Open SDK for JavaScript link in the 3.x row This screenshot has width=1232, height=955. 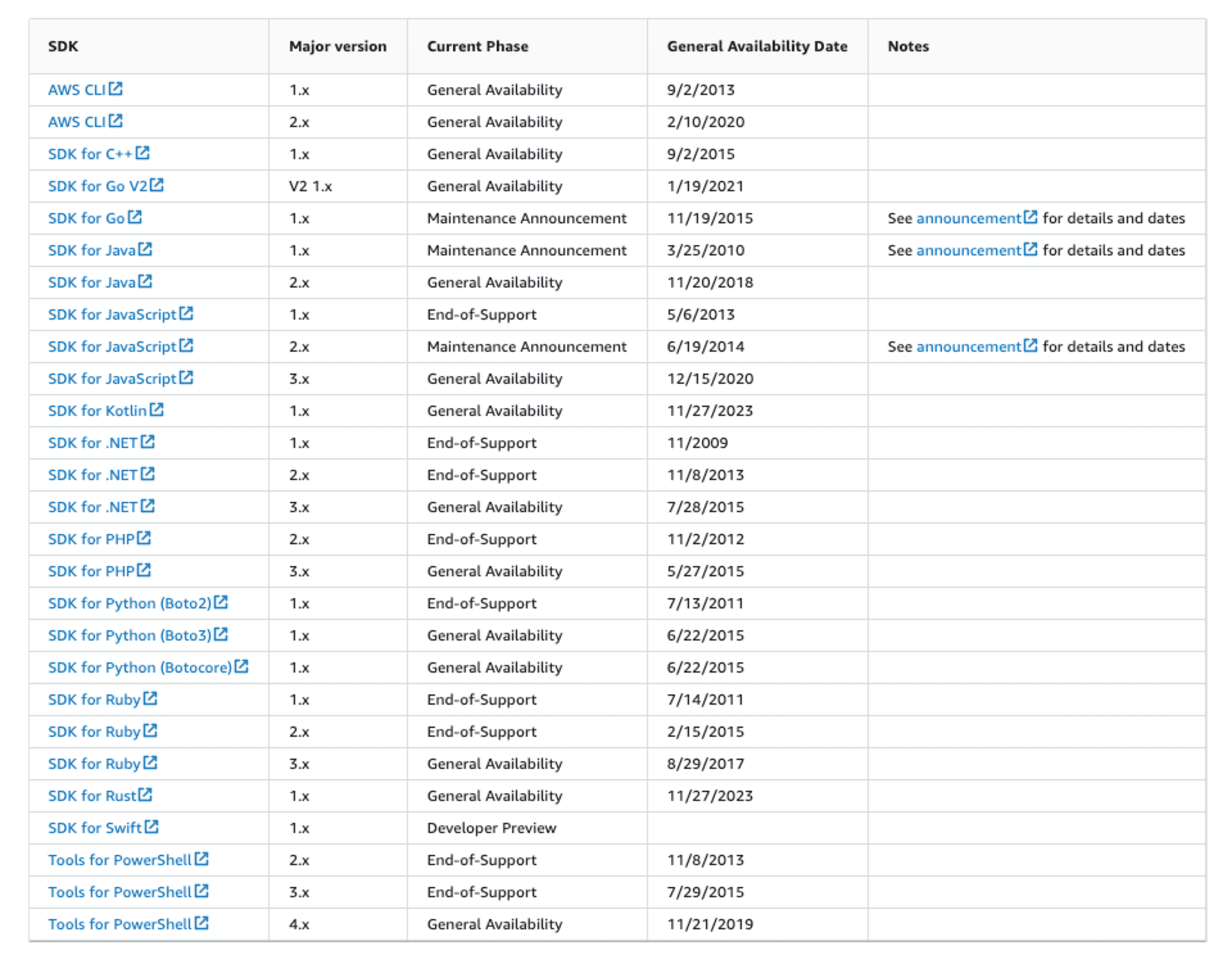point(112,378)
